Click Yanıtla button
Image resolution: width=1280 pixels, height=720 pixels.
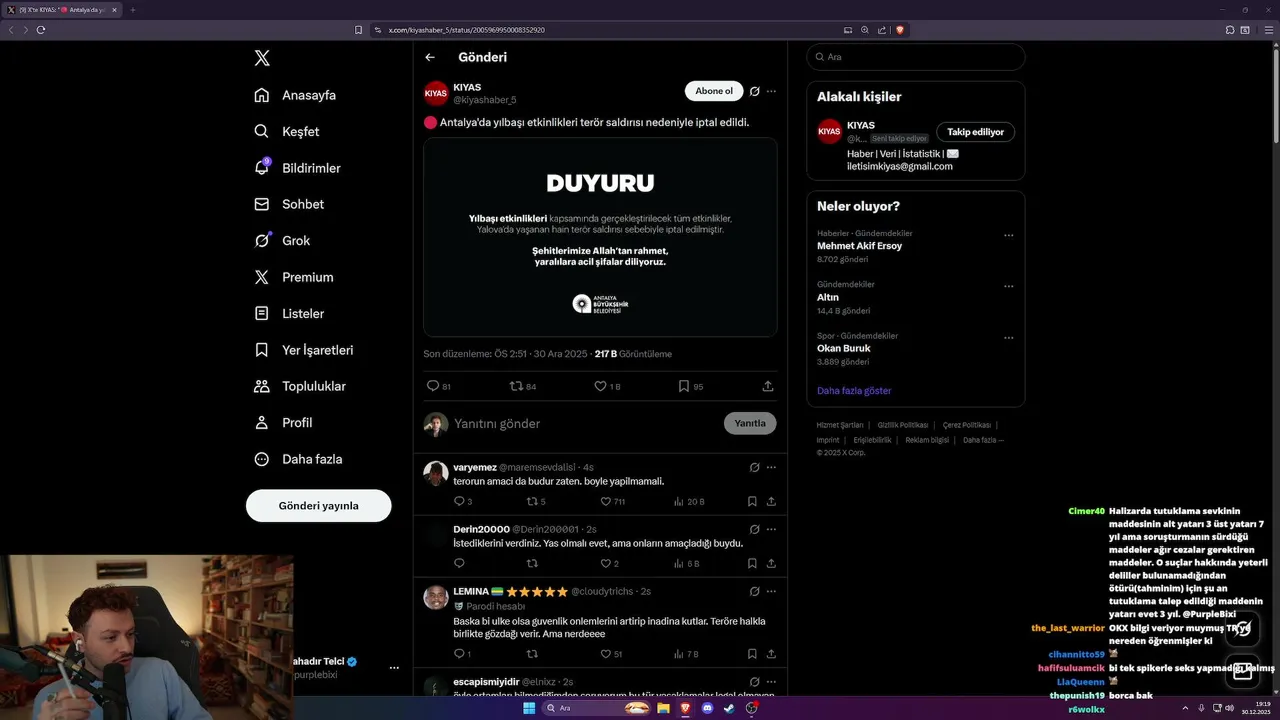[750, 423]
